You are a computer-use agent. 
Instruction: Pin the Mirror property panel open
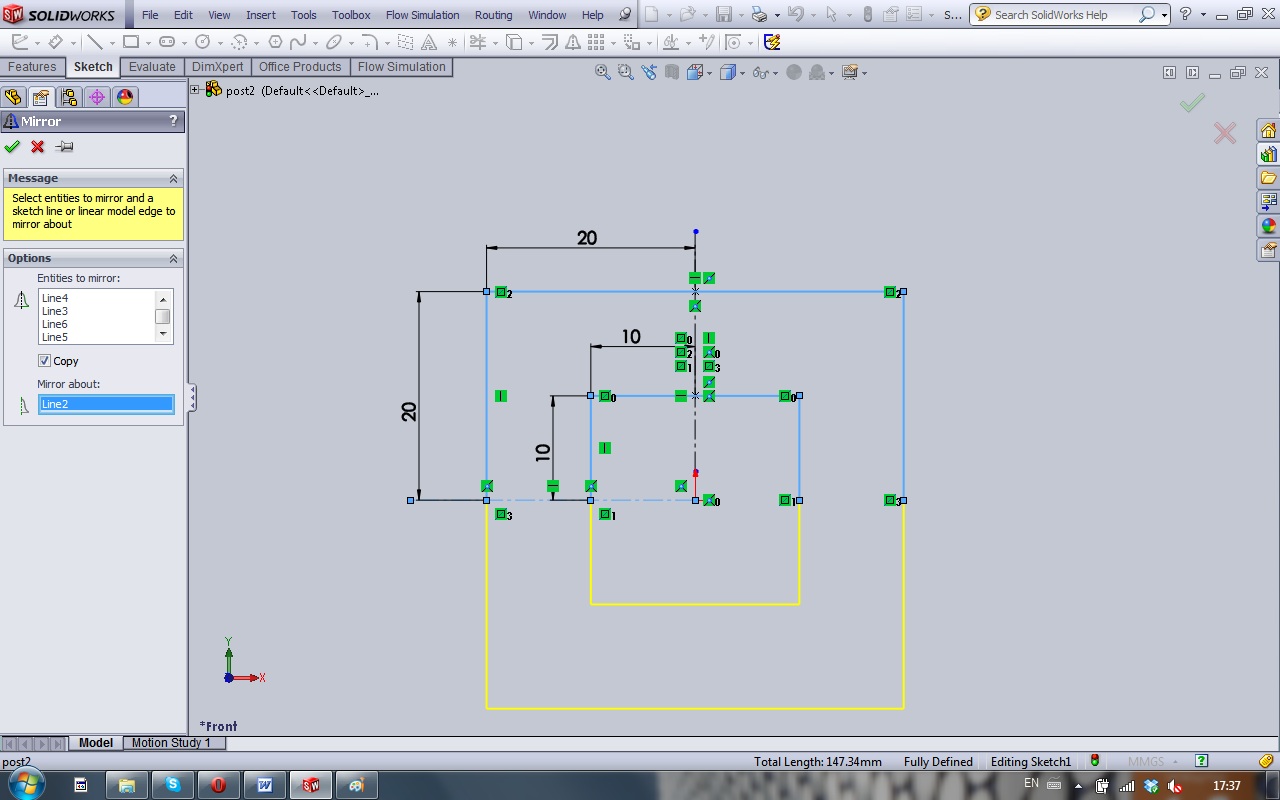[x=65, y=147]
